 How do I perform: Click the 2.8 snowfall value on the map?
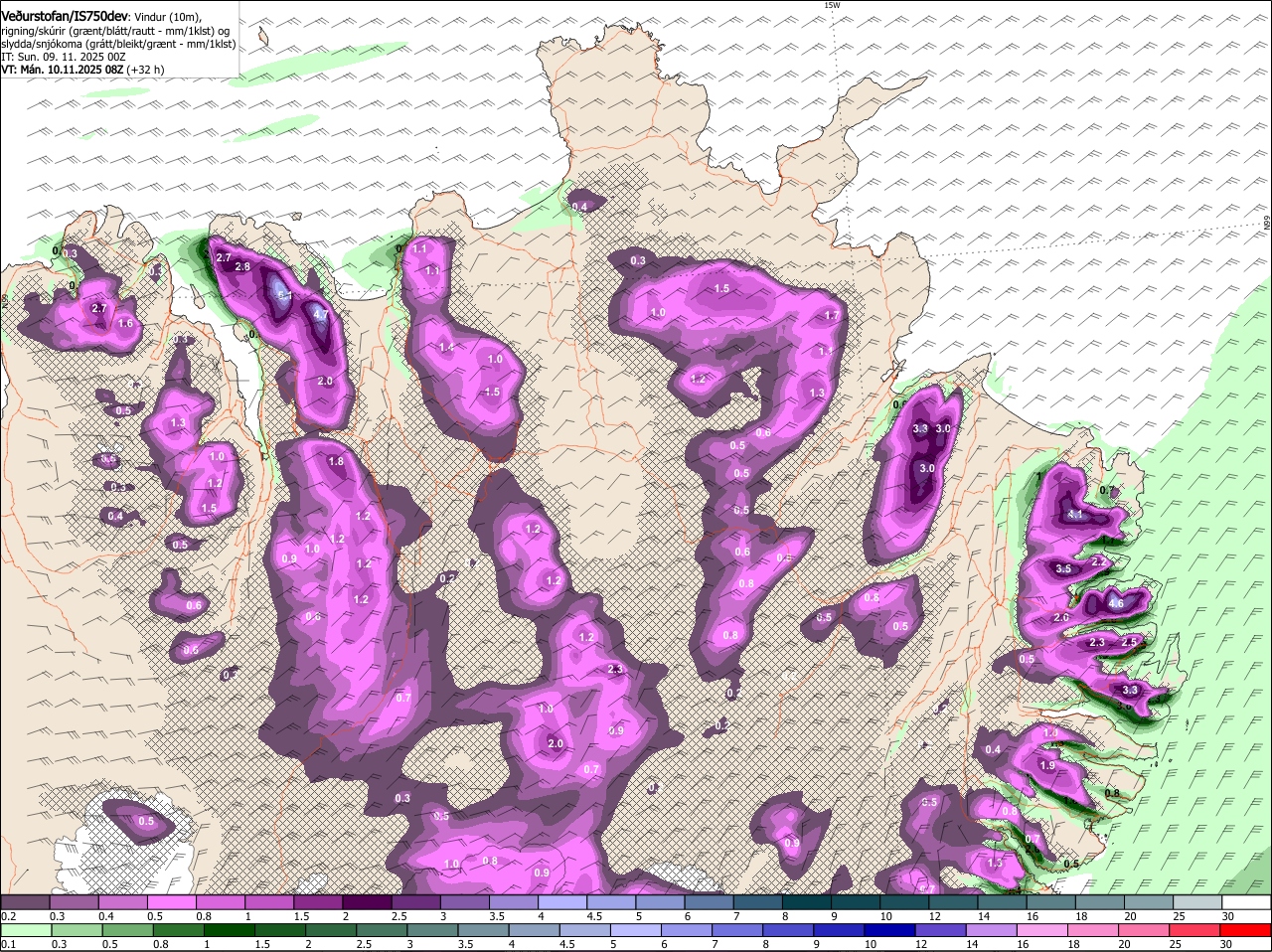coord(242,267)
